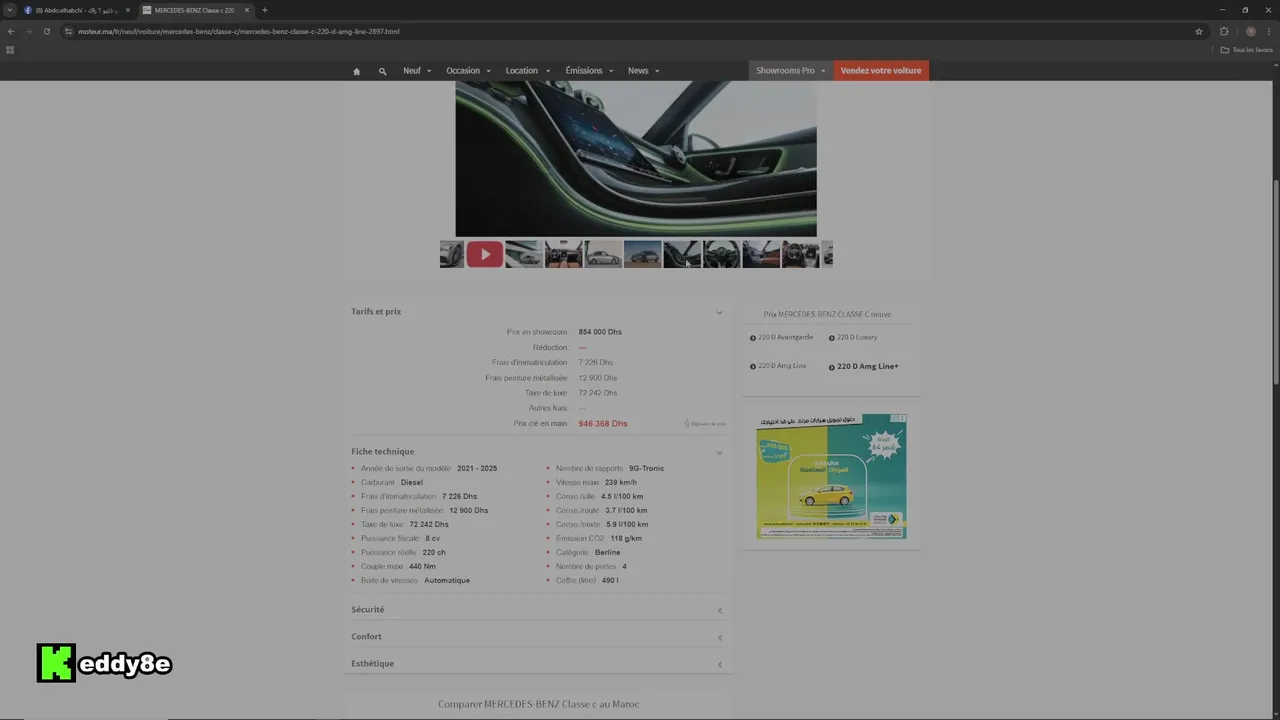Screen dimensions: 1280x720
Task: Click the 946 368 Dhs total price
Action: coord(603,424)
